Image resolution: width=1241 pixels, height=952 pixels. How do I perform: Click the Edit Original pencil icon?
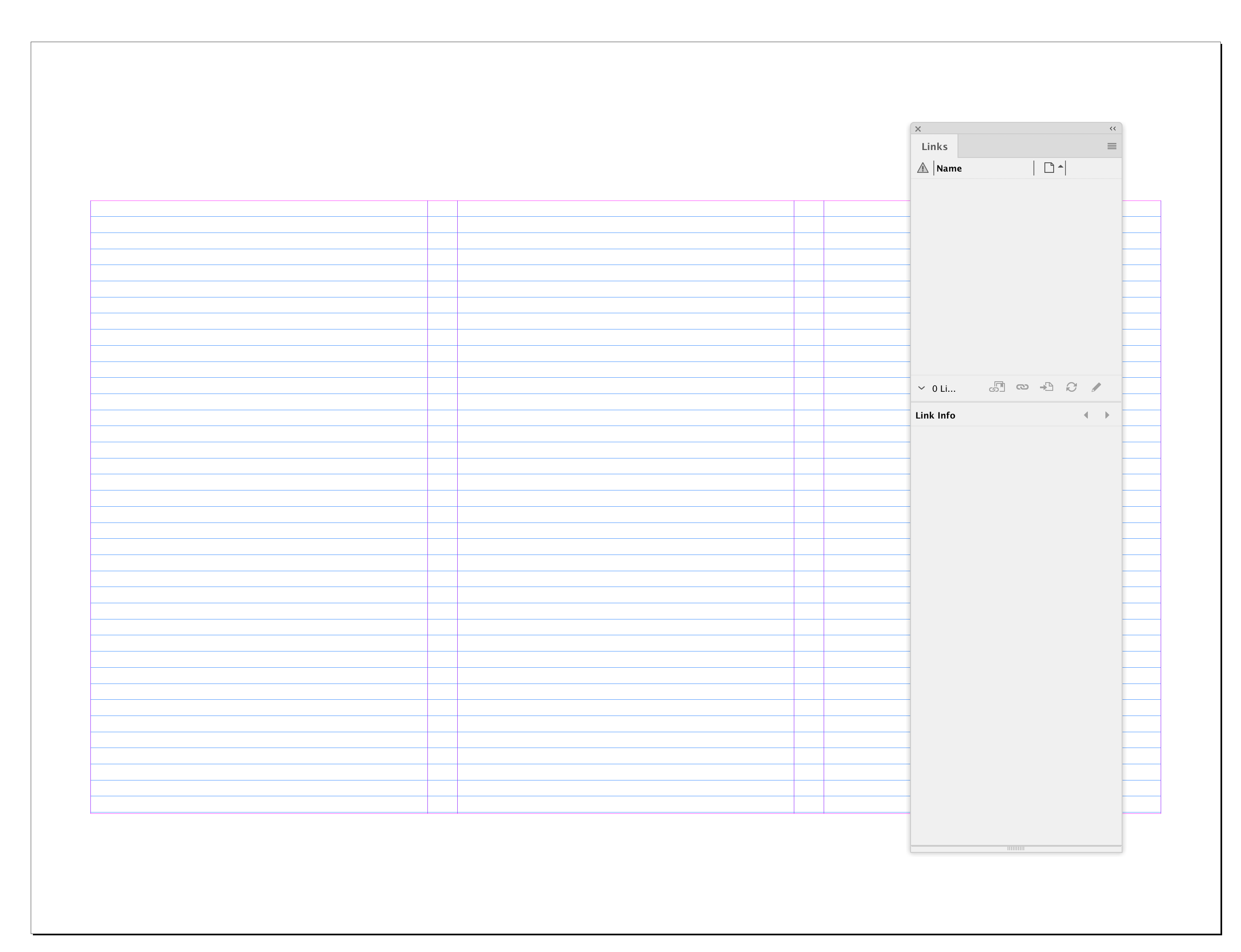click(1096, 388)
